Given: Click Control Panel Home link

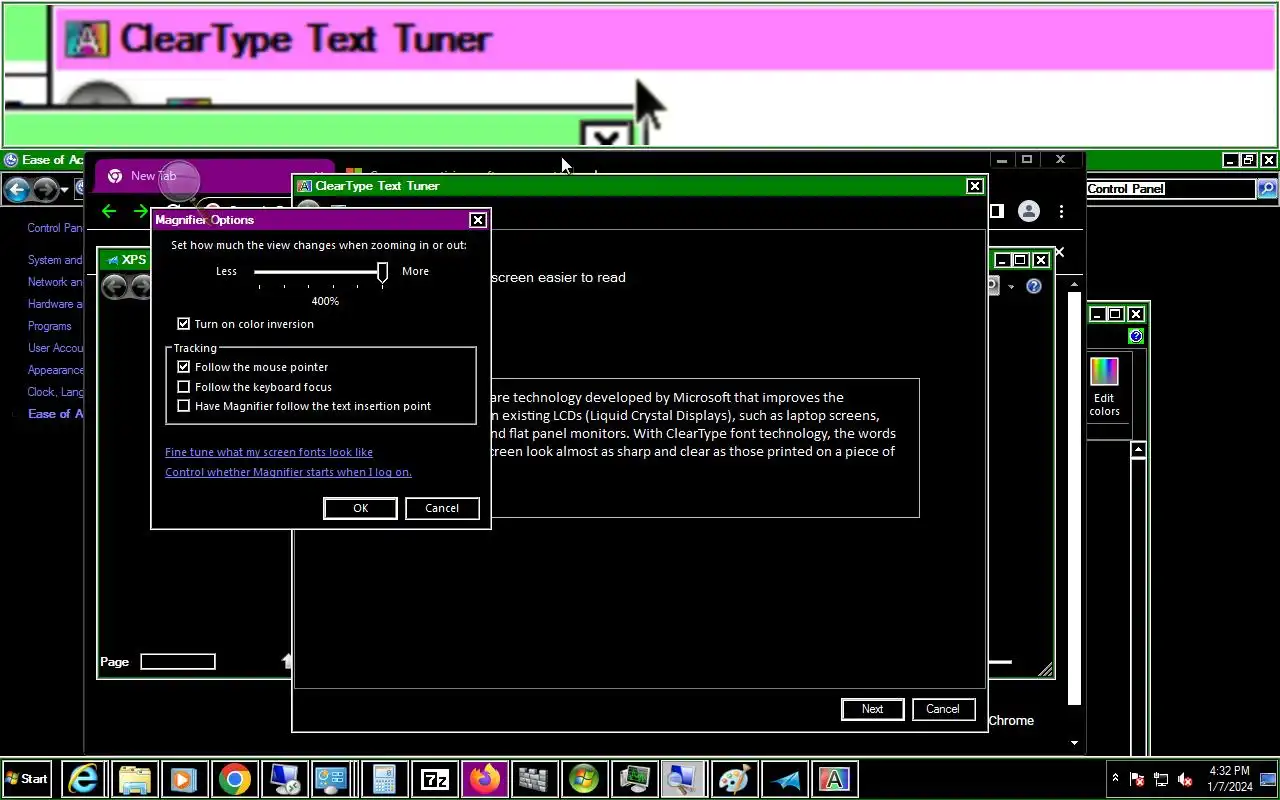Looking at the screenshot, I should (x=55, y=228).
